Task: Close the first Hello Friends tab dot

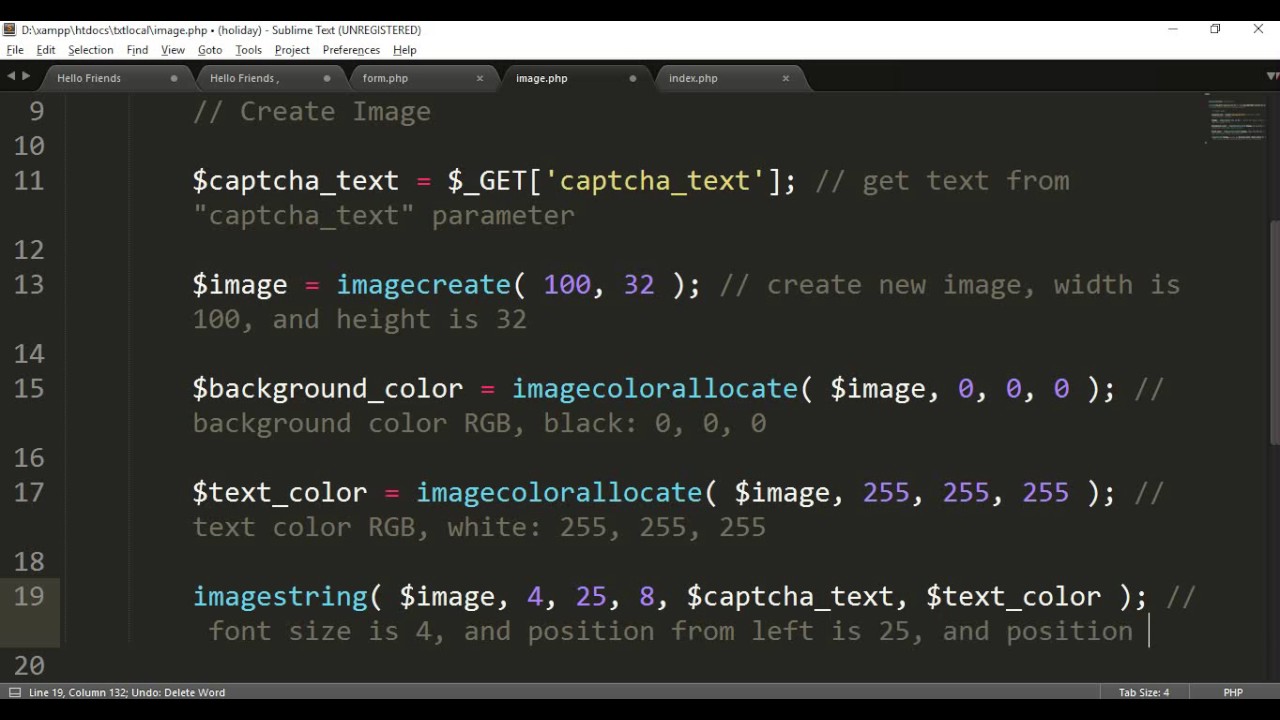Action: click(174, 78)
